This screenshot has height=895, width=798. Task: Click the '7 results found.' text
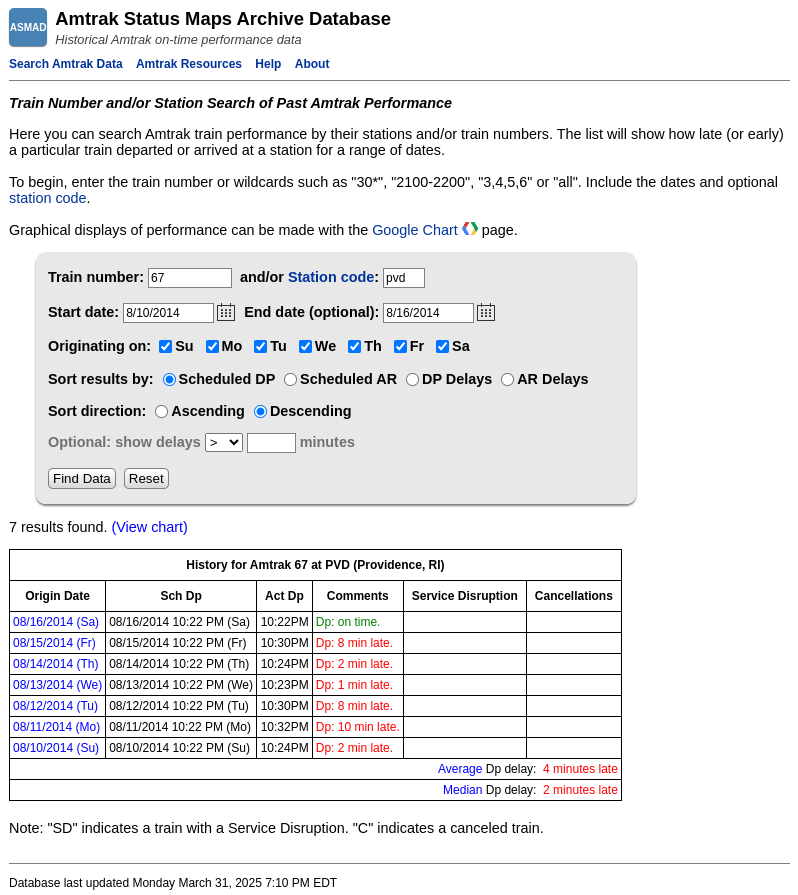[x=58, y=527]
